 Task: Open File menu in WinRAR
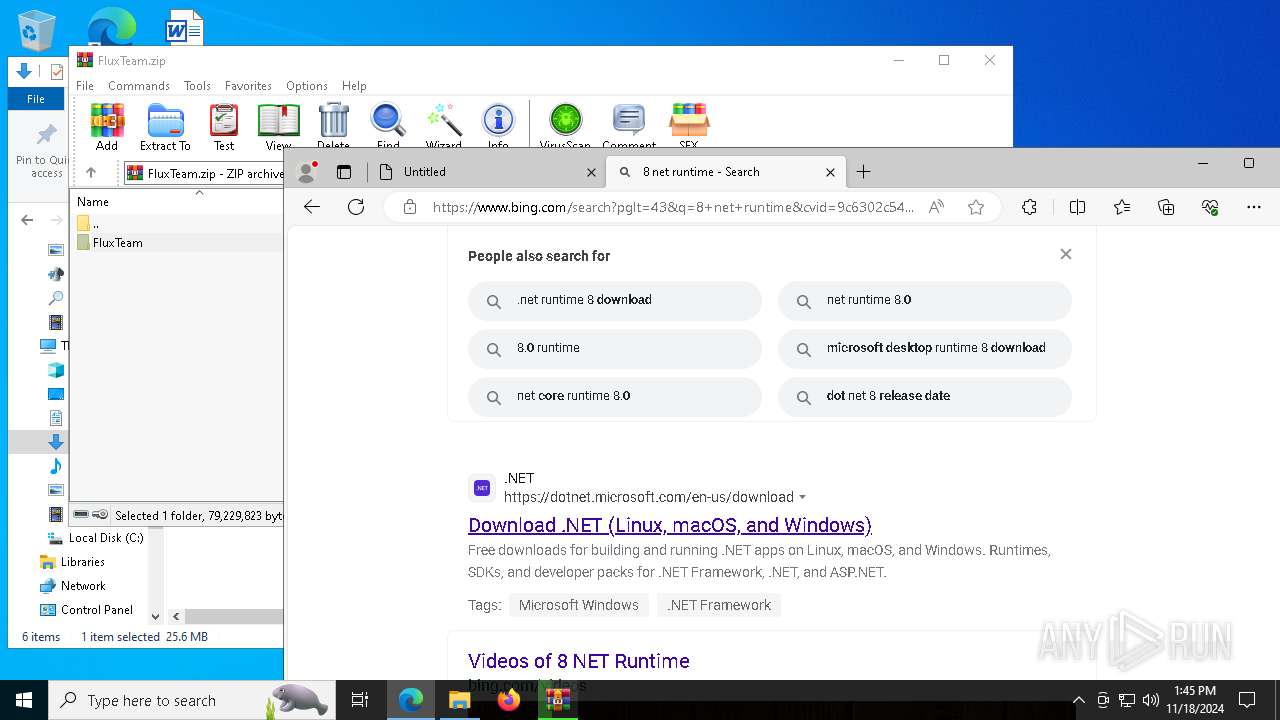click(x=85, y=86)
